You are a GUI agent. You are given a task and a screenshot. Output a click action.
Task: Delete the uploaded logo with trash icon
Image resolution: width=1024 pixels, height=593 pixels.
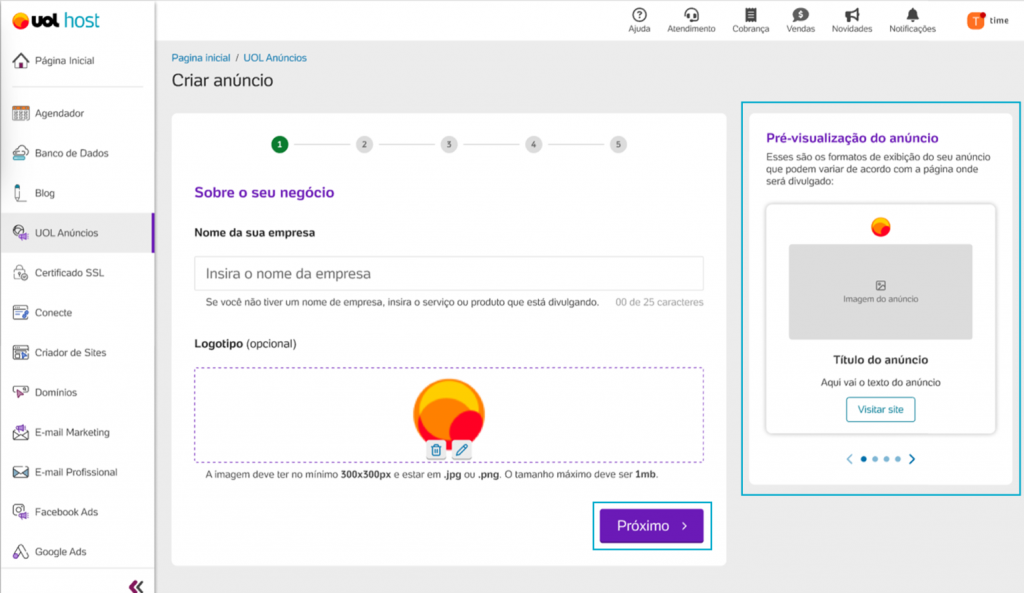click(x=436, y=450)
